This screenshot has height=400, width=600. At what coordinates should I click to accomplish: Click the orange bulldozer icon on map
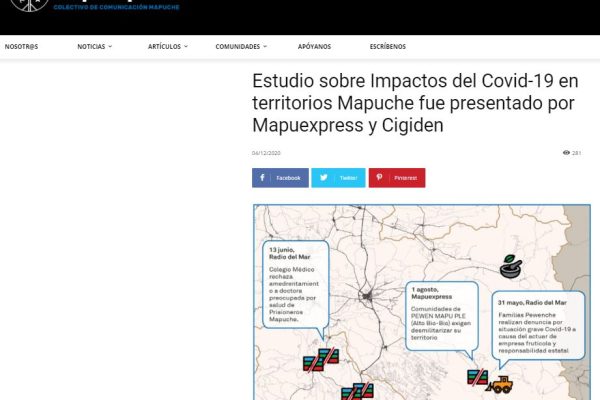pyautogui.click(x=500, y=385)
